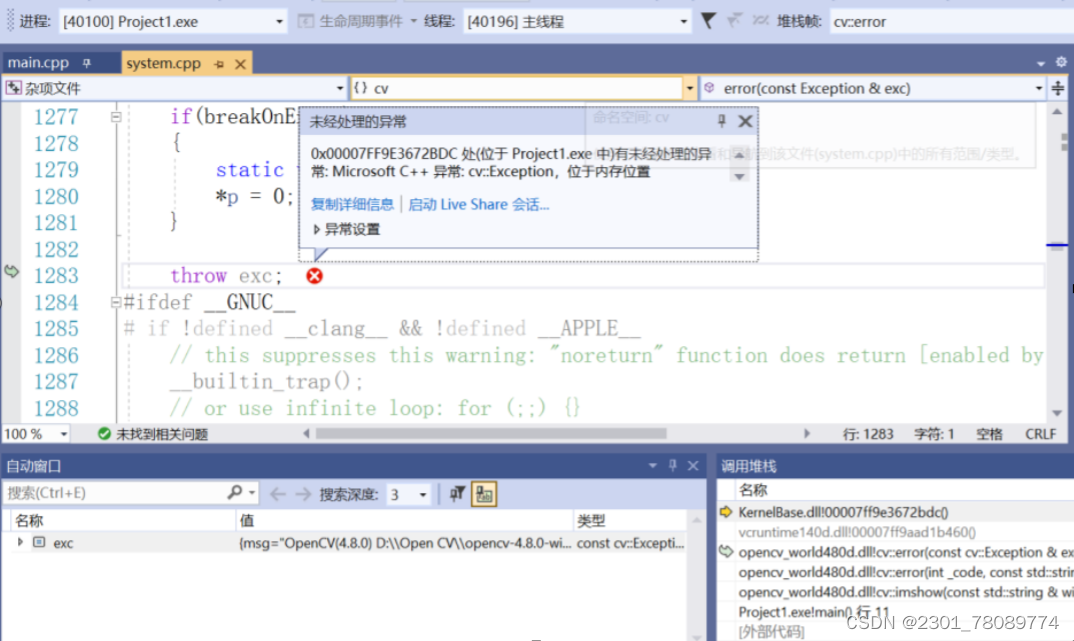Switch to the main.cpp tab
The image size is (1074, 641).
pos(40,62)
